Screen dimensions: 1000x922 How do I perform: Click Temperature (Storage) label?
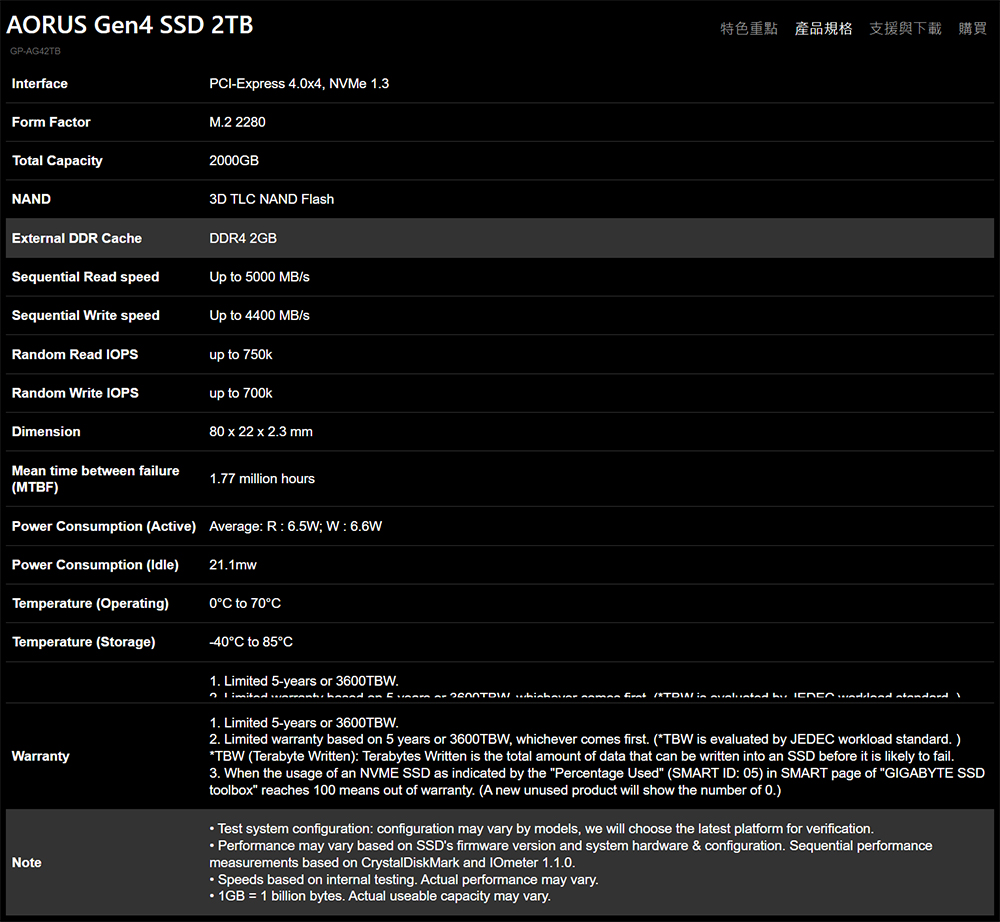84,642
